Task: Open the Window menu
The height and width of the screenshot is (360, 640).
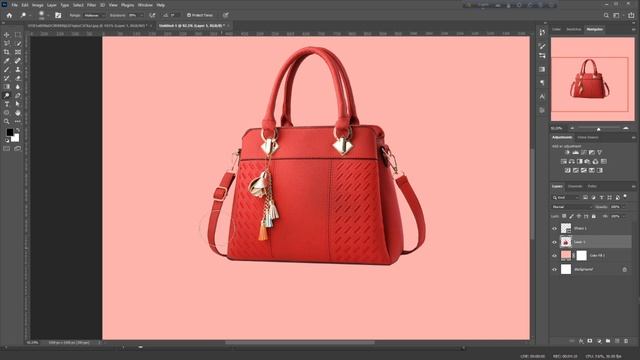Action: (x=145, y=5)
